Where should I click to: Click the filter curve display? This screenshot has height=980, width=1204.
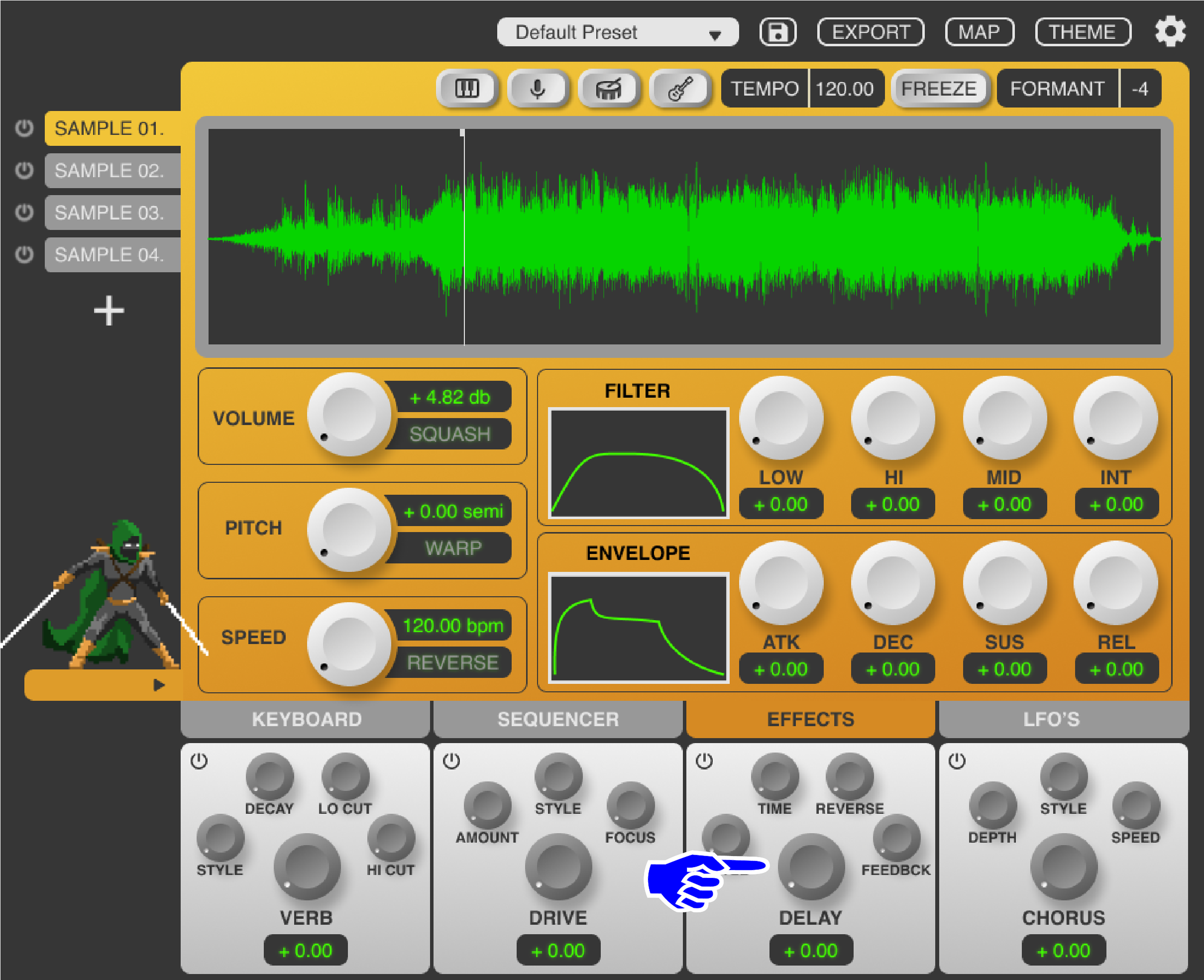[x=639, y=463]
